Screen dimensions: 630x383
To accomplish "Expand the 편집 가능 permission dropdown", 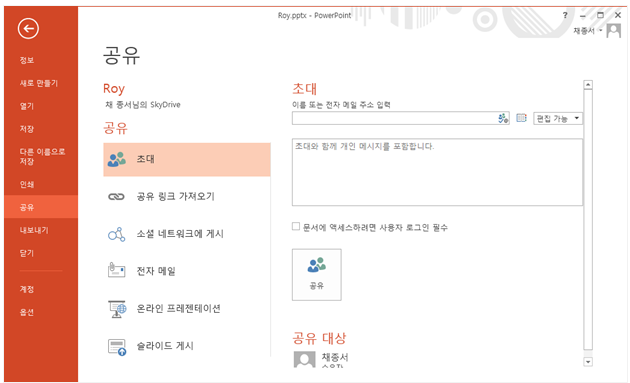I will (558, 118).
